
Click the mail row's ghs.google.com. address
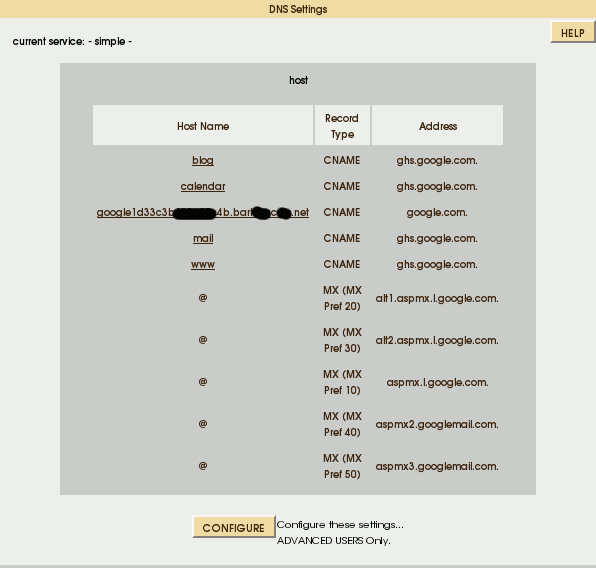[x=437, y=238]
